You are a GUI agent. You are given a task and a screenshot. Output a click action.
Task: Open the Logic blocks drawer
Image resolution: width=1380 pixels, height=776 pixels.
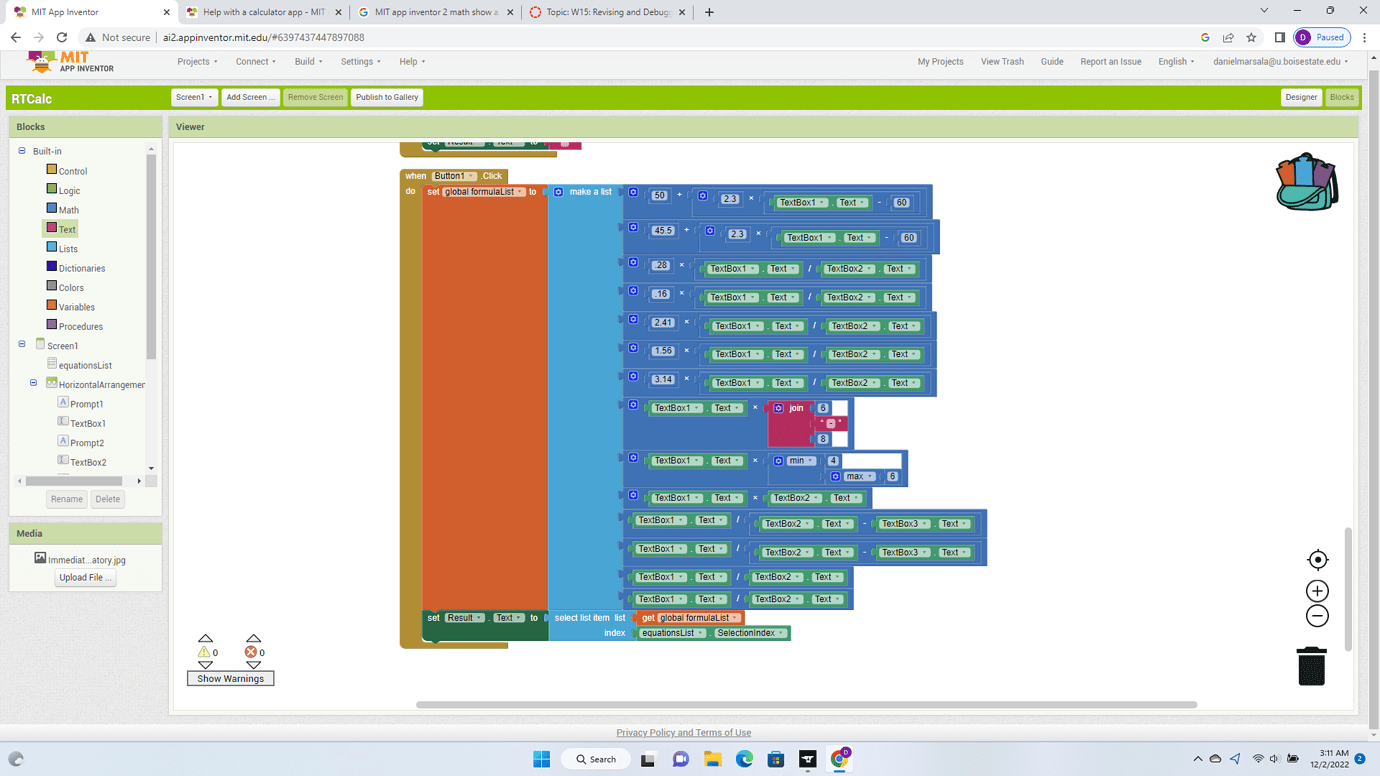click(68, 190)
